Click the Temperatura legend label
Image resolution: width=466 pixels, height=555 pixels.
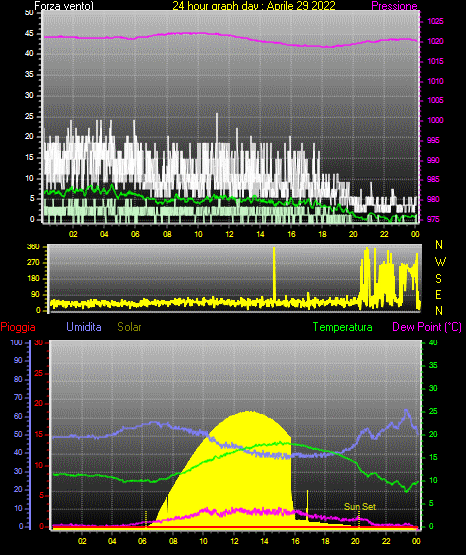(x=343, y=327)
